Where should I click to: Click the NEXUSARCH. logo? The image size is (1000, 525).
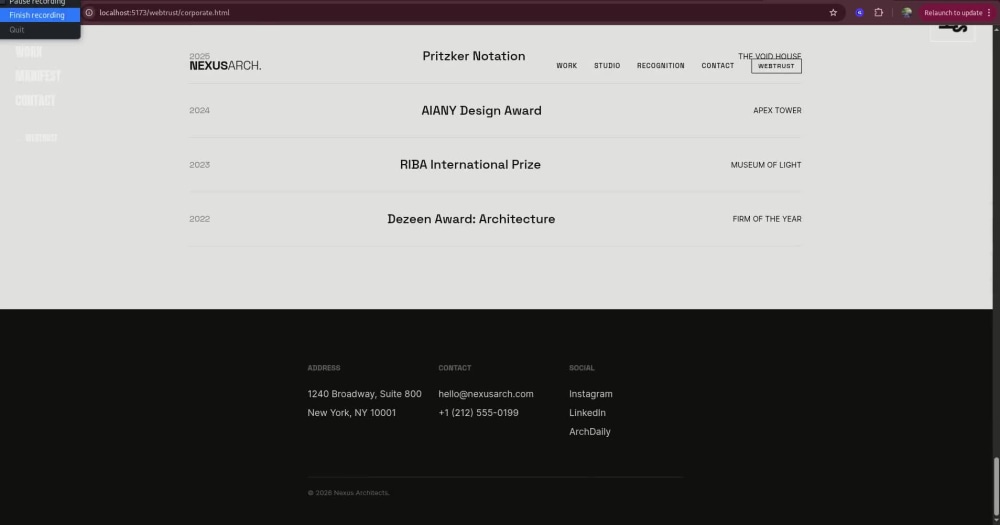(x=225, y=66)
